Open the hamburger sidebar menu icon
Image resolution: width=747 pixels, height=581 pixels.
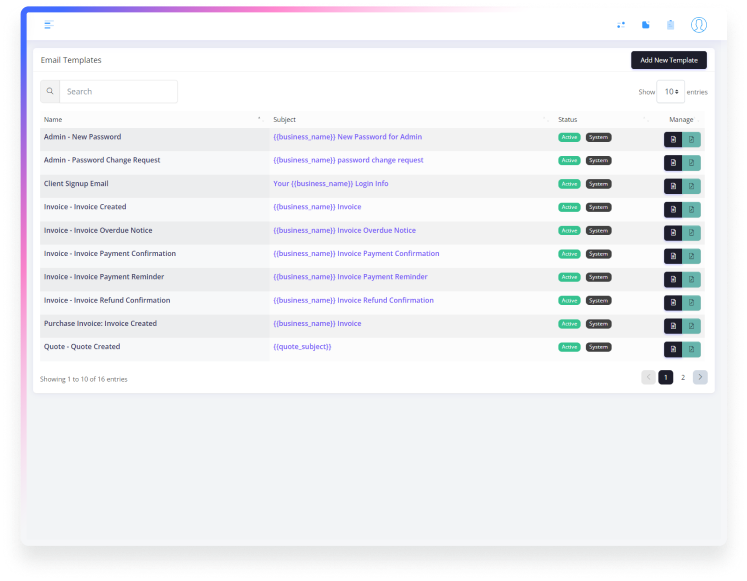pyautogui.click(x=48, y=24)
